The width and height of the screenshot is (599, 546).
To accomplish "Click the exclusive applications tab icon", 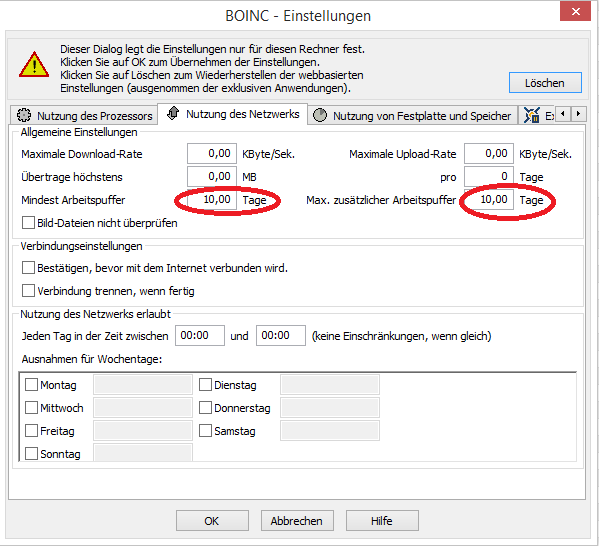I will pos(531,115).
